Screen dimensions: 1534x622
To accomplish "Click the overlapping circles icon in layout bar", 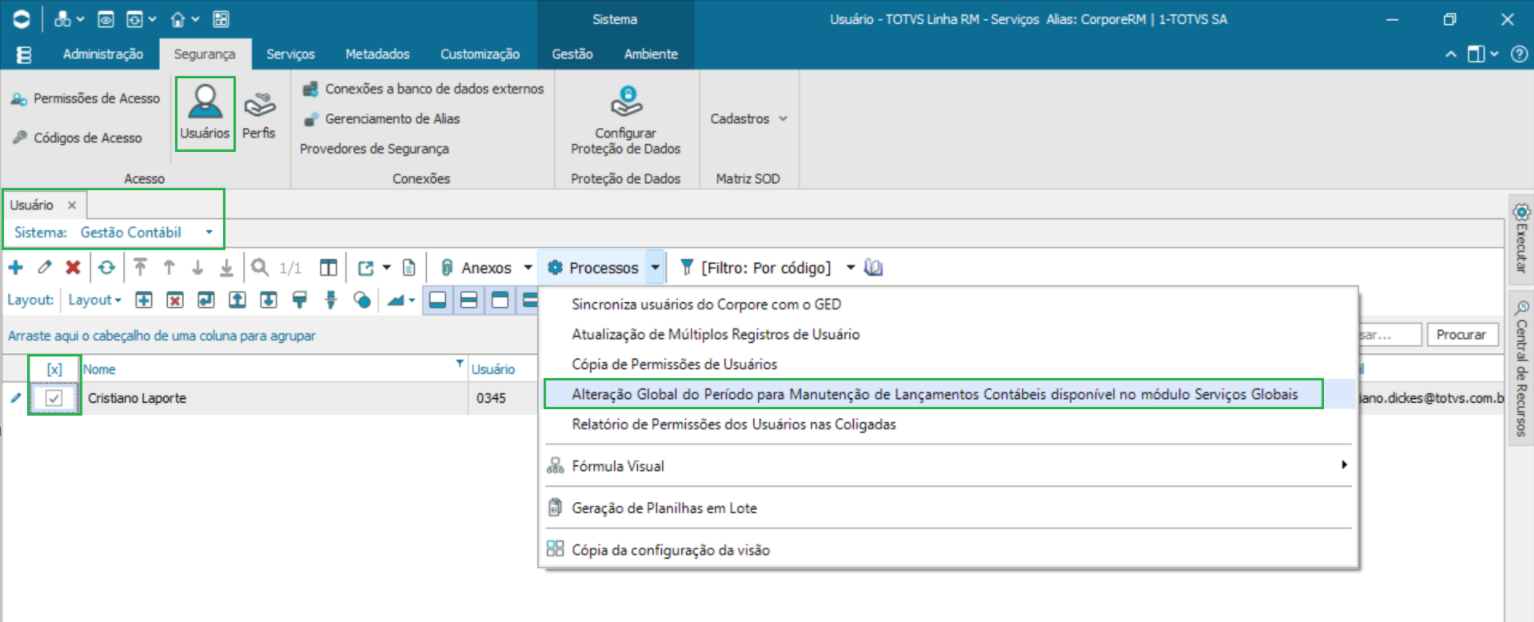I will click(363, 299).
